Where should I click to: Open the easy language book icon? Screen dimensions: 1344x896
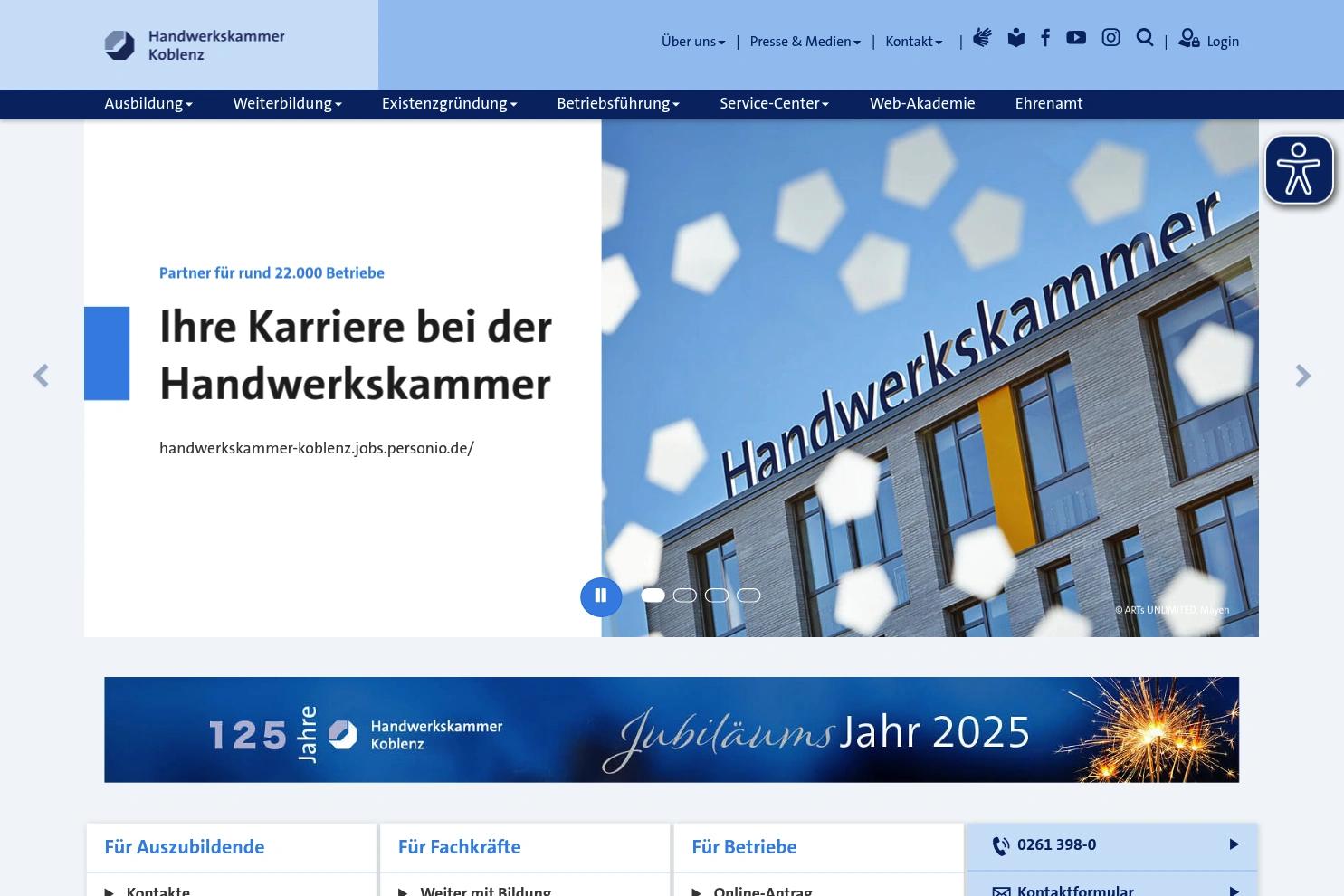1016,38
